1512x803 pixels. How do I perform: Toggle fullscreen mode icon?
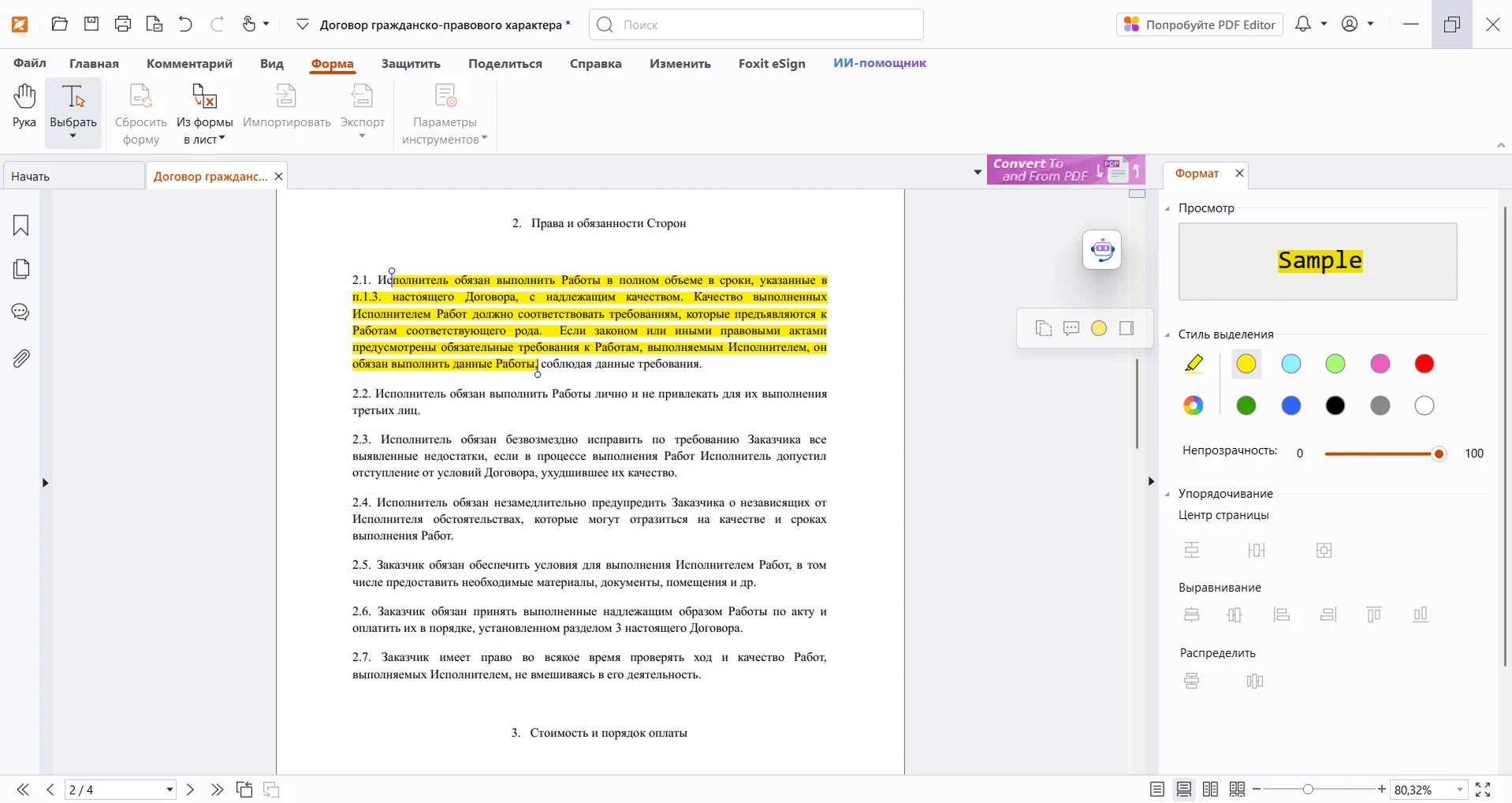(x=1483, y=790)
